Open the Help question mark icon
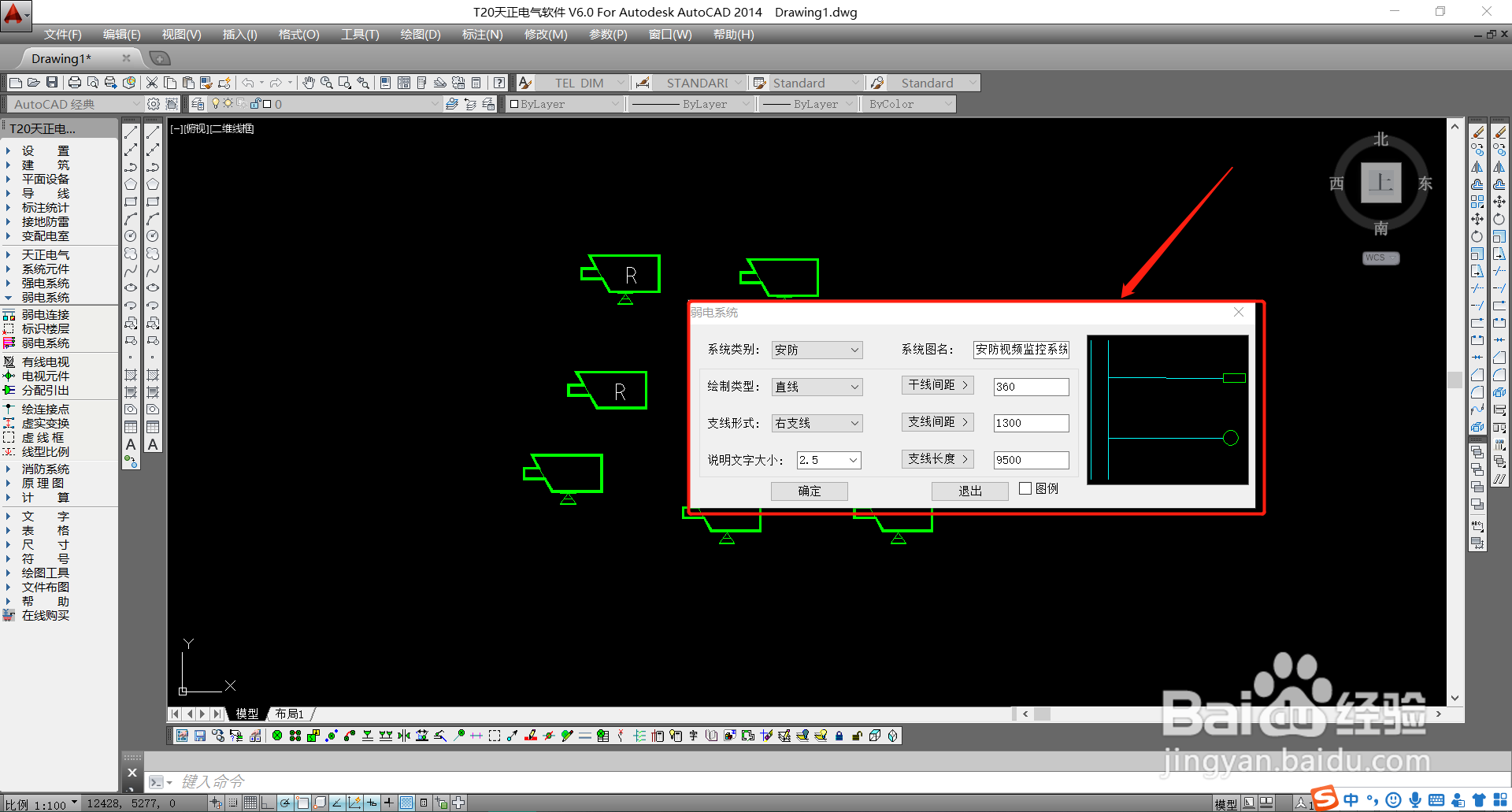This screenshot has height=812, width=1512. pyautogui.click(x=499, y=83)
